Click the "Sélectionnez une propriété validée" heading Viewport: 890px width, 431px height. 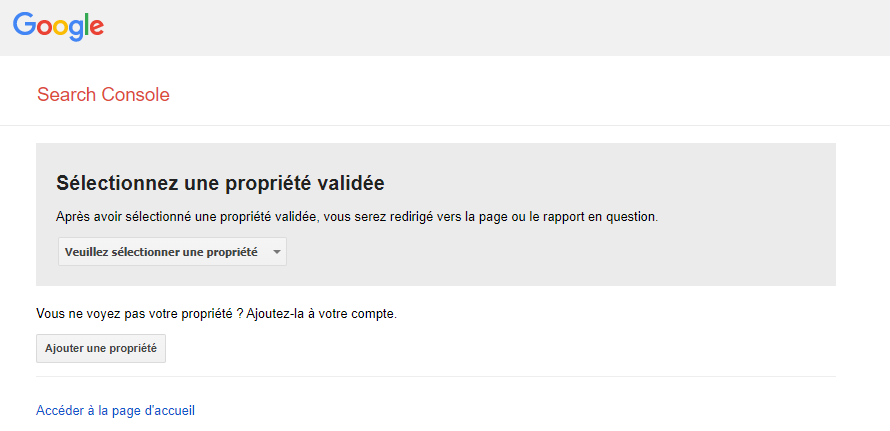coord(220,183)
